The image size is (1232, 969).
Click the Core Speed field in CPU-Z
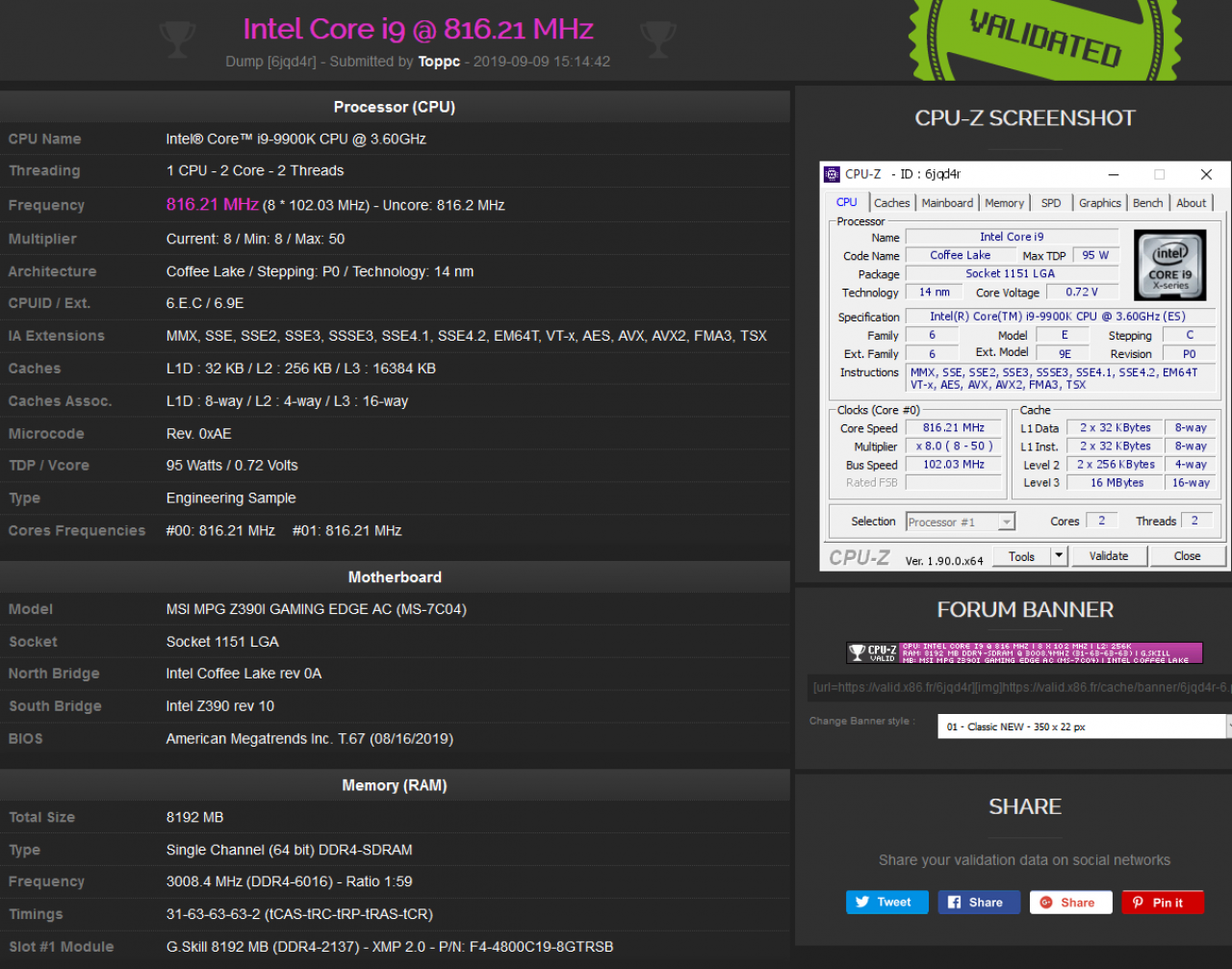tap(953, 428)
